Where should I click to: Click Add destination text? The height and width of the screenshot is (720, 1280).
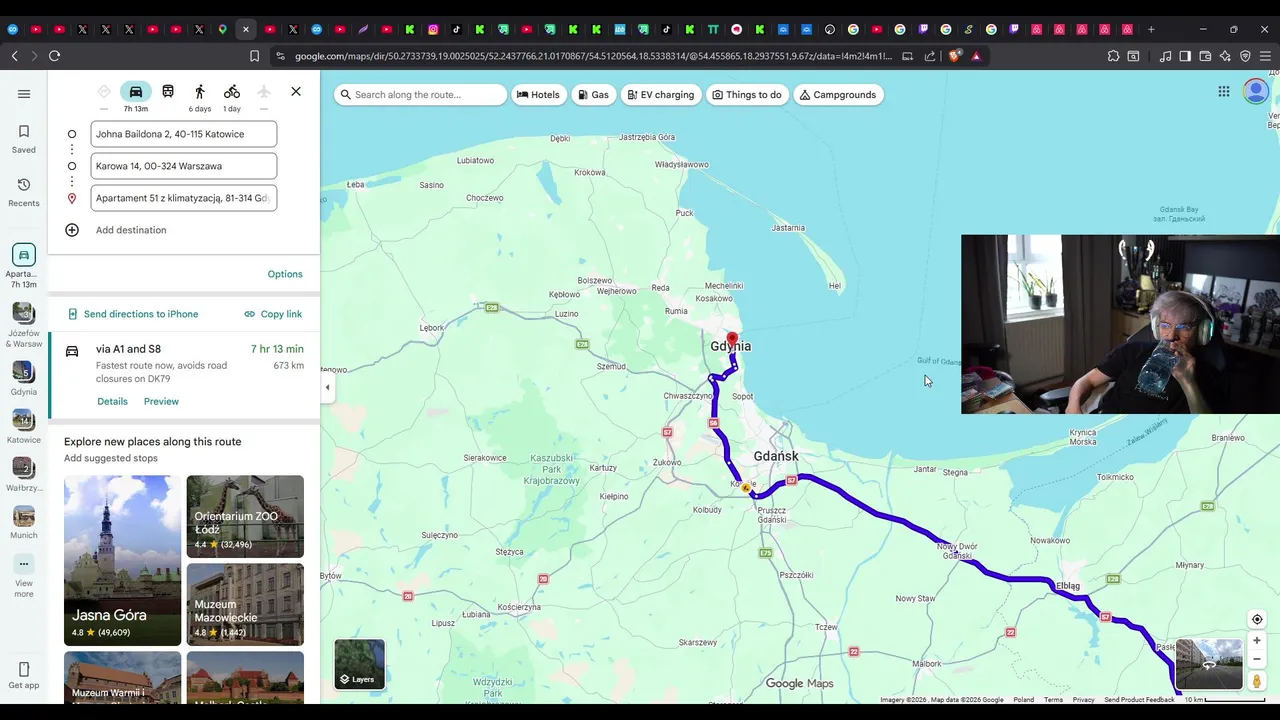(131, 230)
